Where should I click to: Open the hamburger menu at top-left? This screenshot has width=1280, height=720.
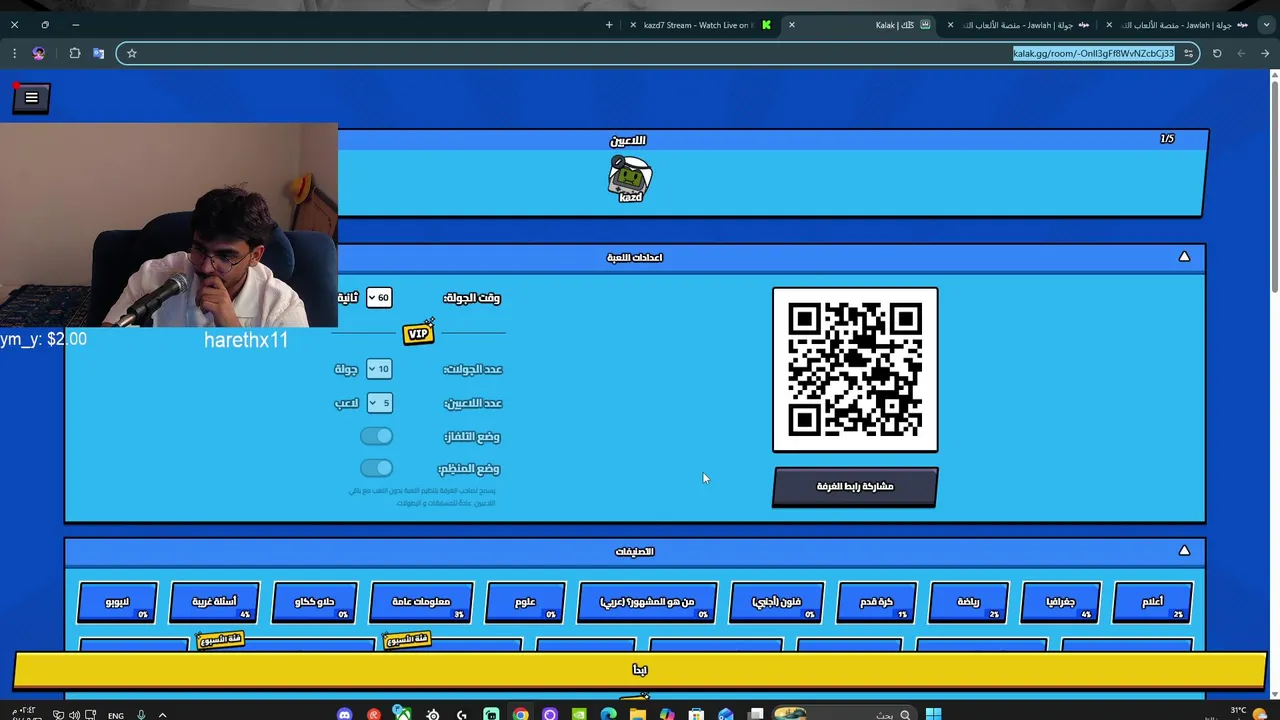31,98
